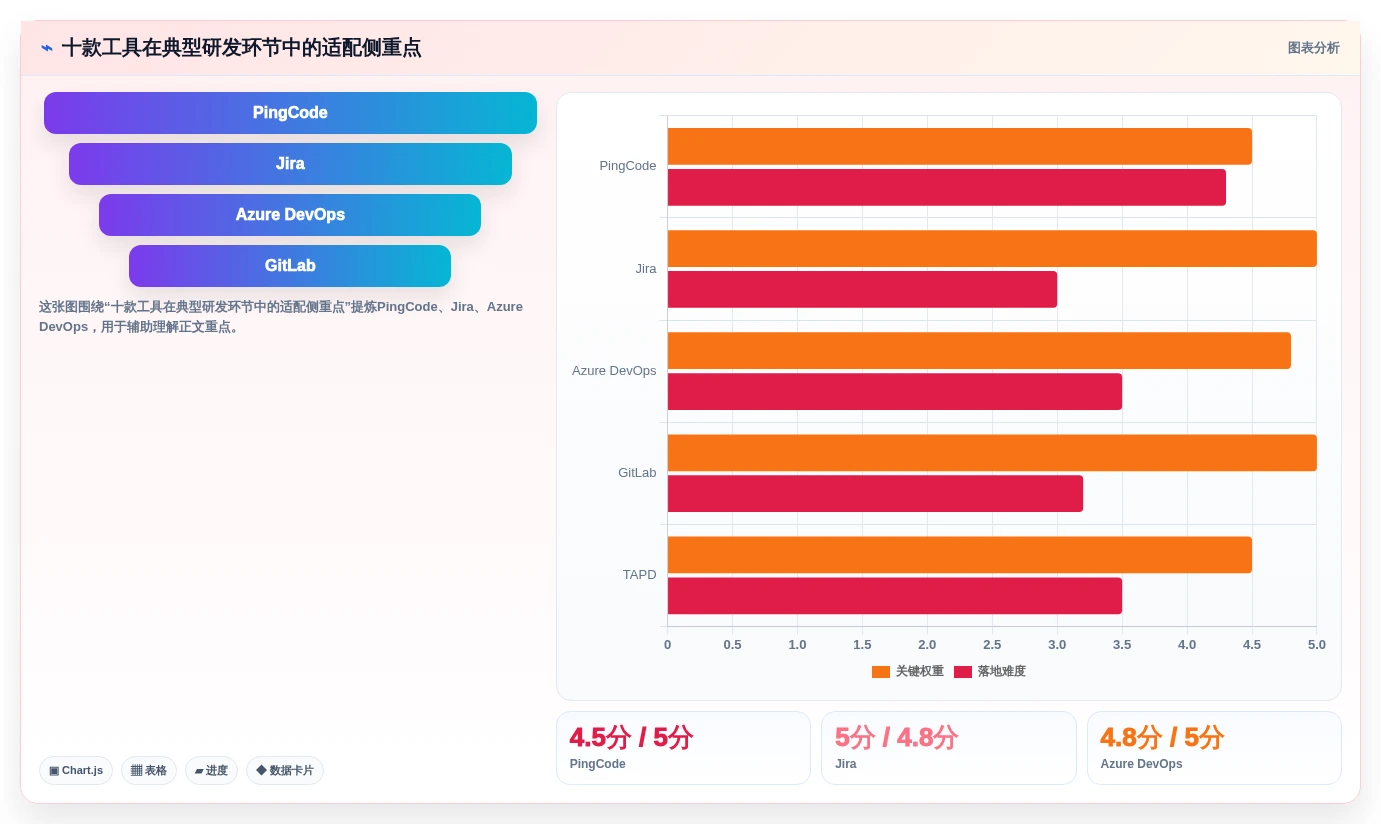Image resolution: width=1381 pixels, height=824 pixels.
Task: Click the lightning icon beside the title
Action: coord(47,48)
